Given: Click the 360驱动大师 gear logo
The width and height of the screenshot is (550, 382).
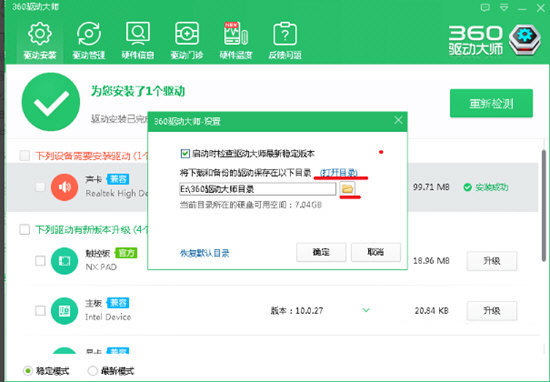Looking at the screenshot, I should (525, 40).
